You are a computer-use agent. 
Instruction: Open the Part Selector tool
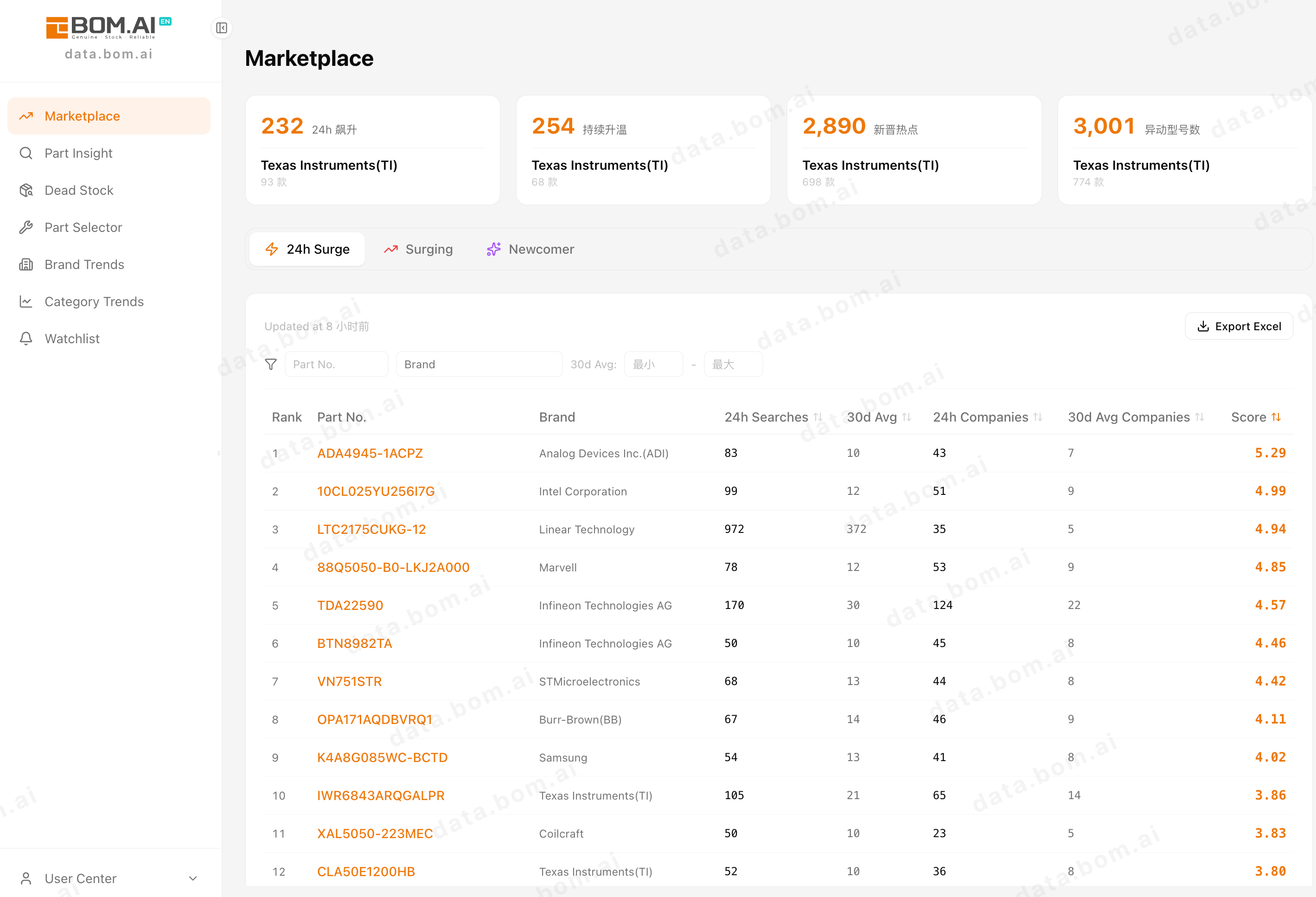[x=109, y=227]
